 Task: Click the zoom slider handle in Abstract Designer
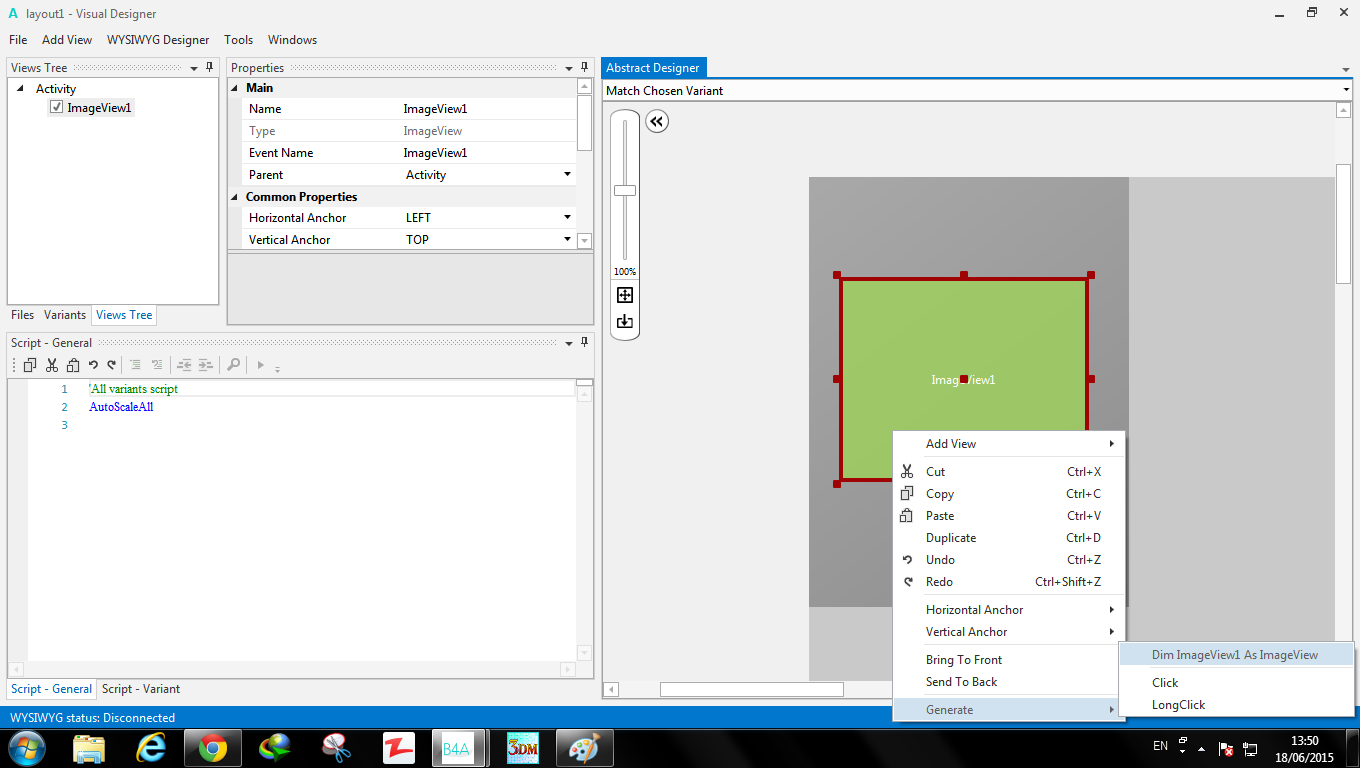click(x=625, y=190)
